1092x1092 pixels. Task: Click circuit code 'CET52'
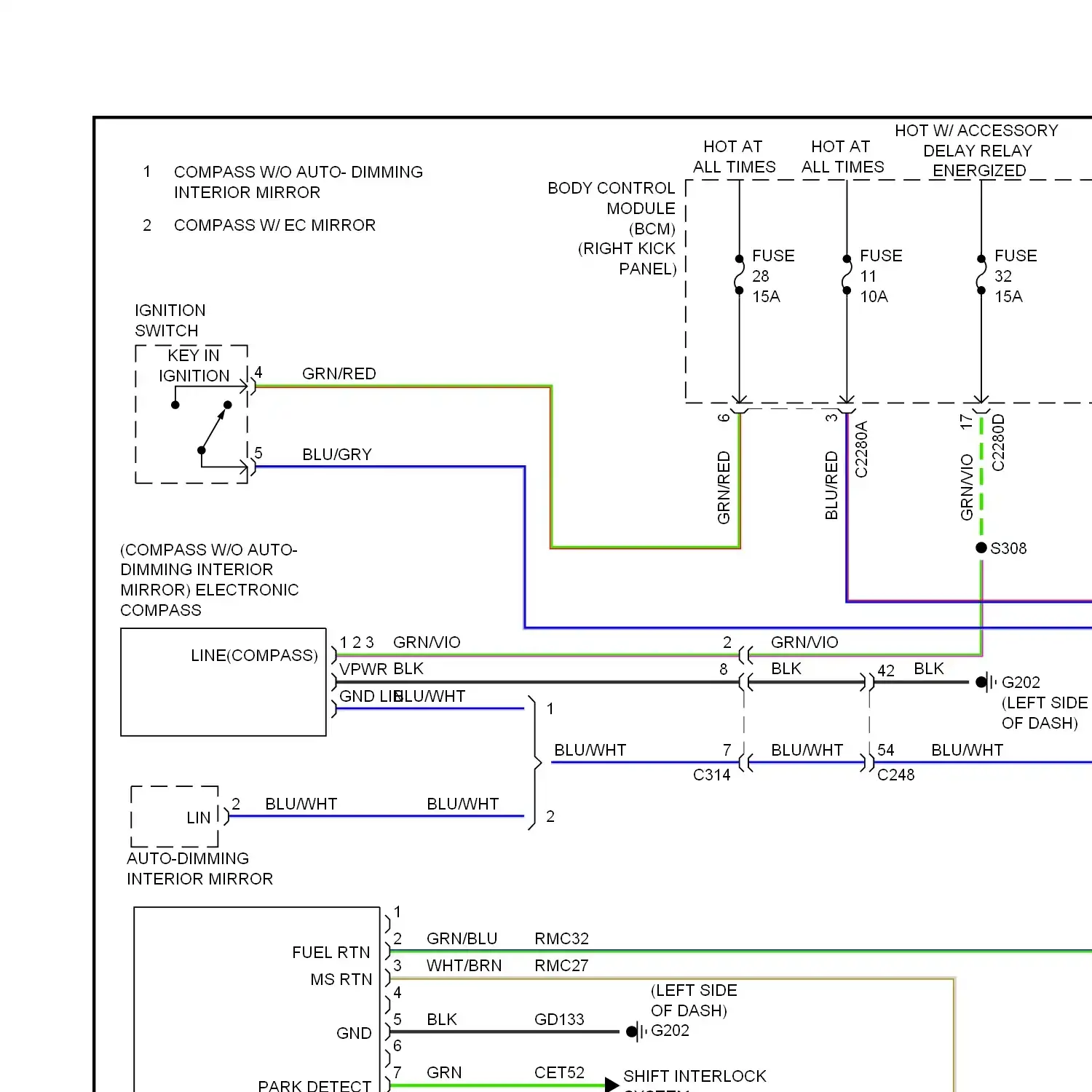559,1072
